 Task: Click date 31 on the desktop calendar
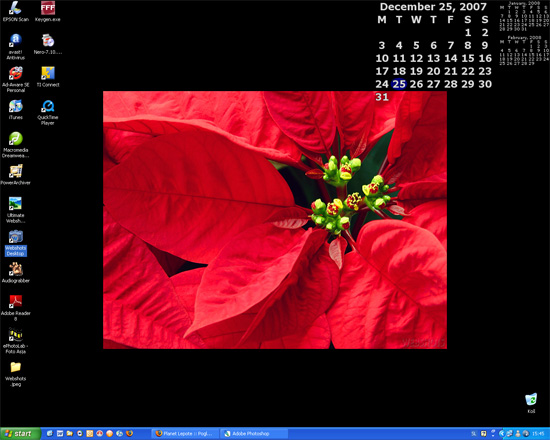(382, 97)
